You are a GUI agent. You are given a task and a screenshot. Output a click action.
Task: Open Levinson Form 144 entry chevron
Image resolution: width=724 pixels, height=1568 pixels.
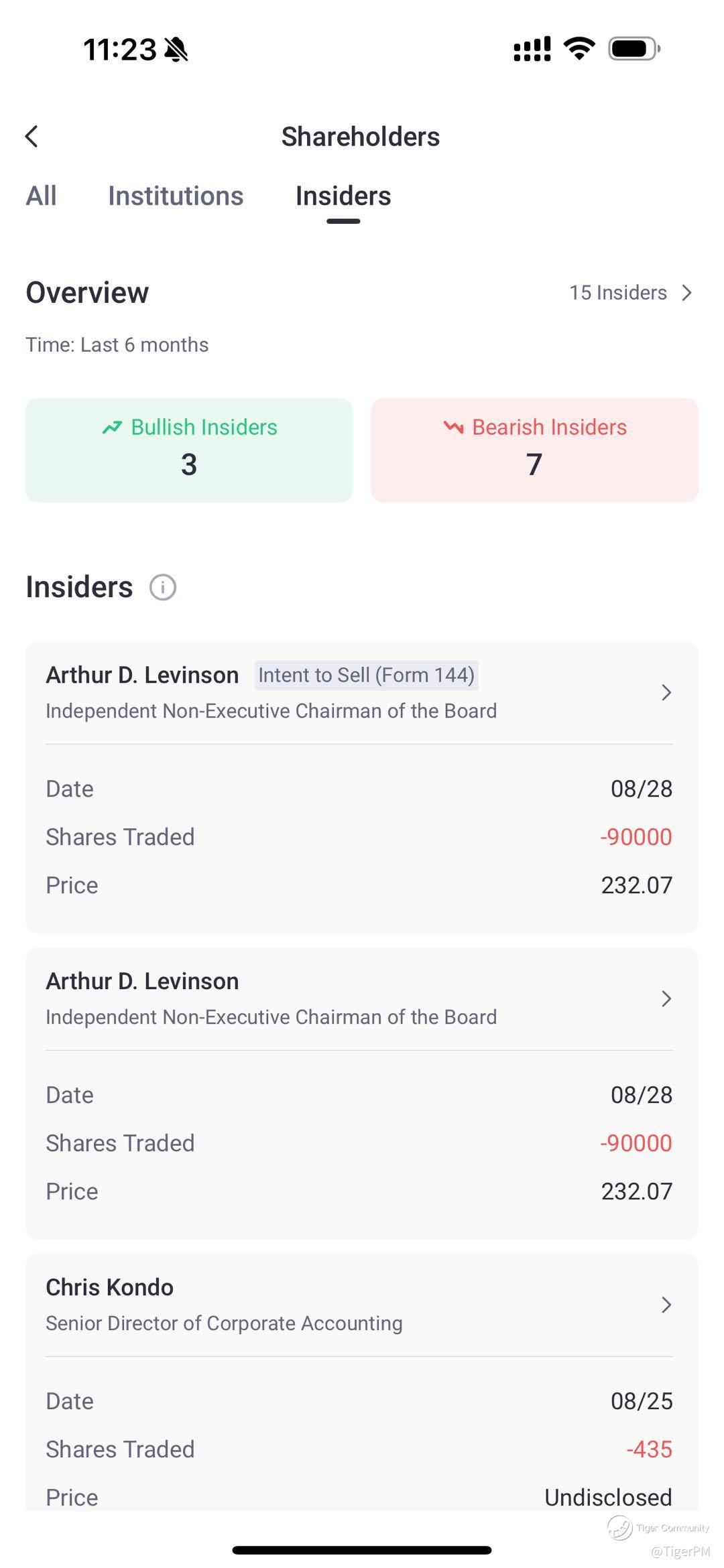(x=666, y=692)
